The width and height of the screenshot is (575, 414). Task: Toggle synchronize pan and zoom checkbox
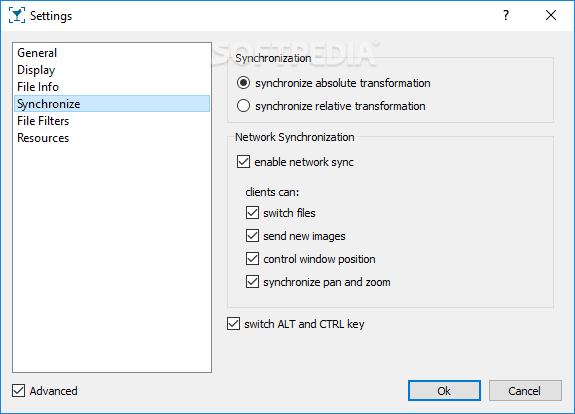252,282
